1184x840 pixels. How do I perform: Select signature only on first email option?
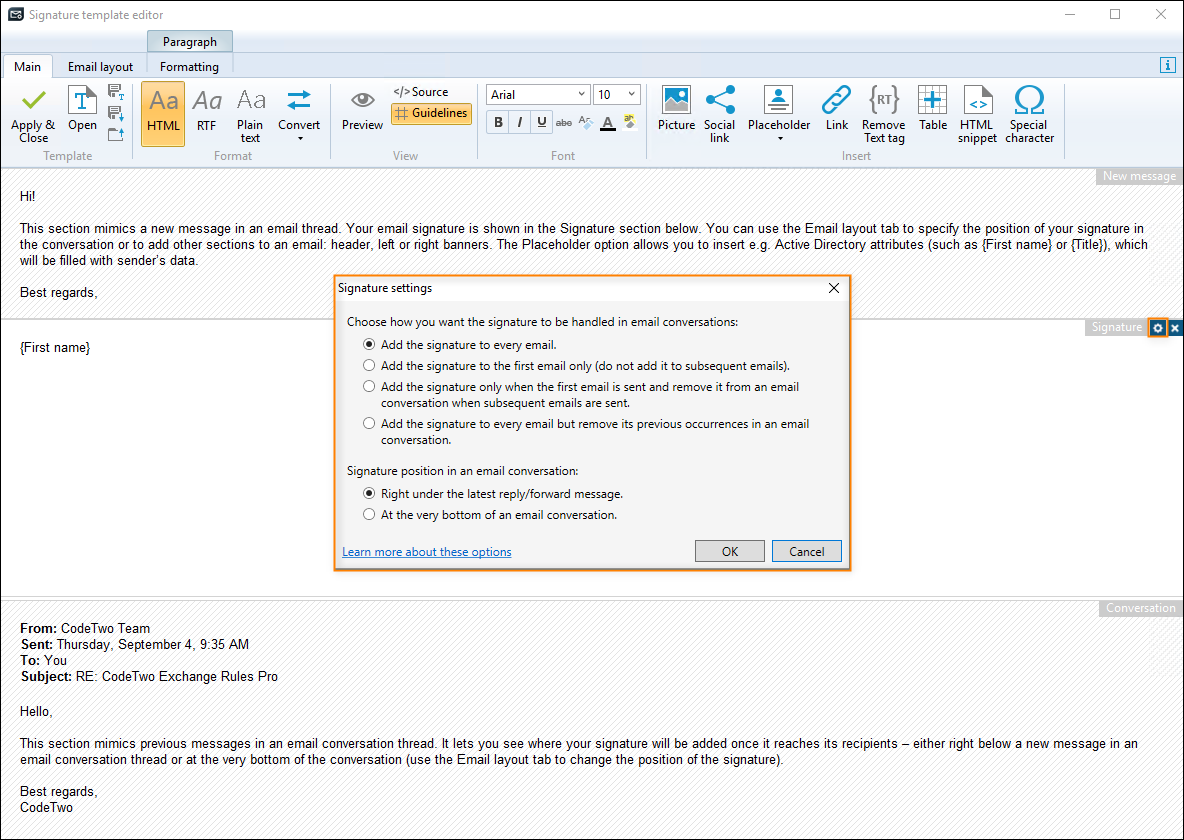tap(369, 365)
